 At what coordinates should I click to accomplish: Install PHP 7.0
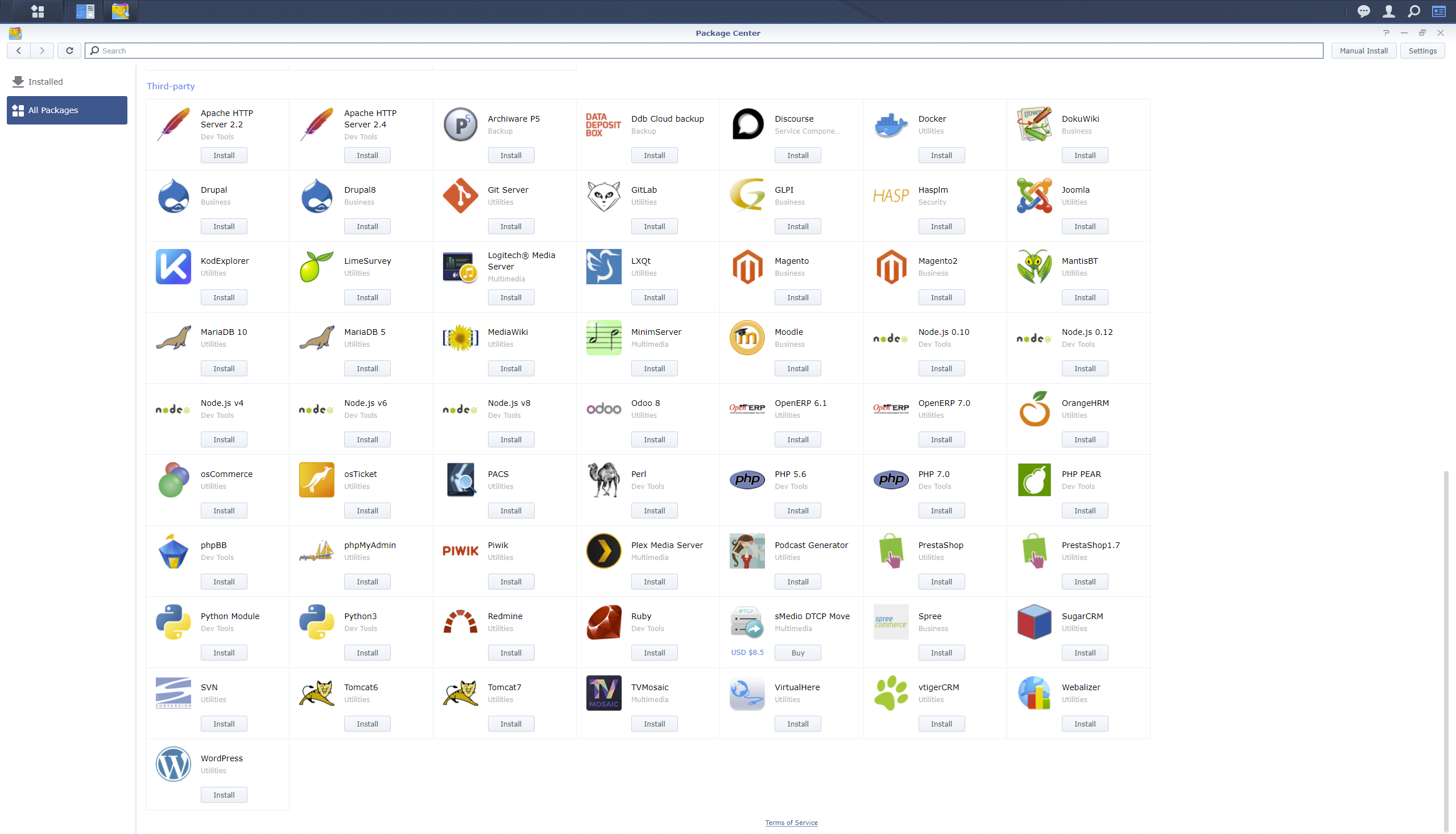coord(941,511)
